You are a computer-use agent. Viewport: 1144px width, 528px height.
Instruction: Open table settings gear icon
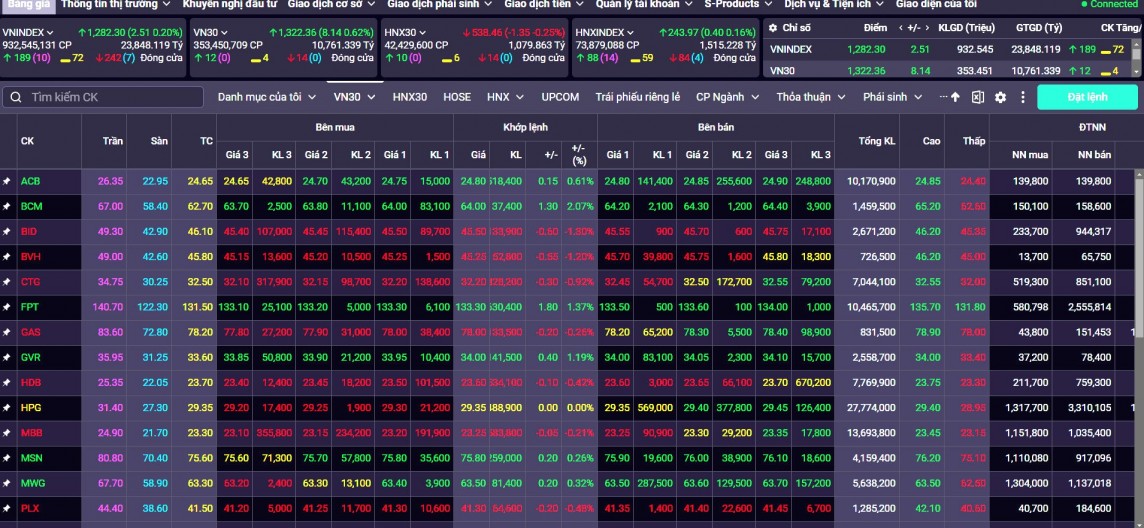click(1001, 97)
